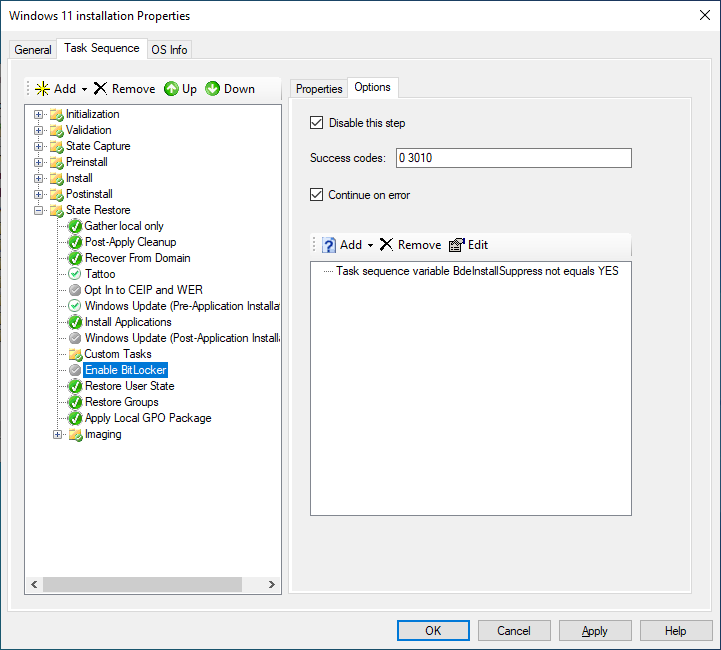Click the Custom Tasks folder icon
721x650 pixels.
tap(75, 354)
